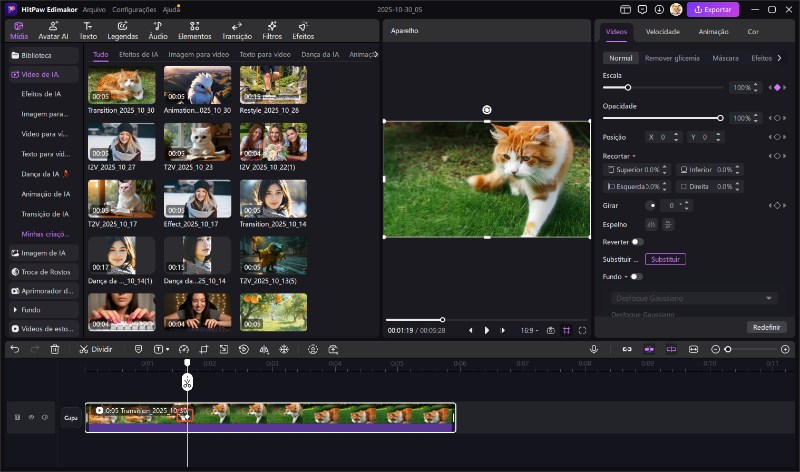Click the Substituir button
Screen dimensions: 800x472
pos(665,259)
